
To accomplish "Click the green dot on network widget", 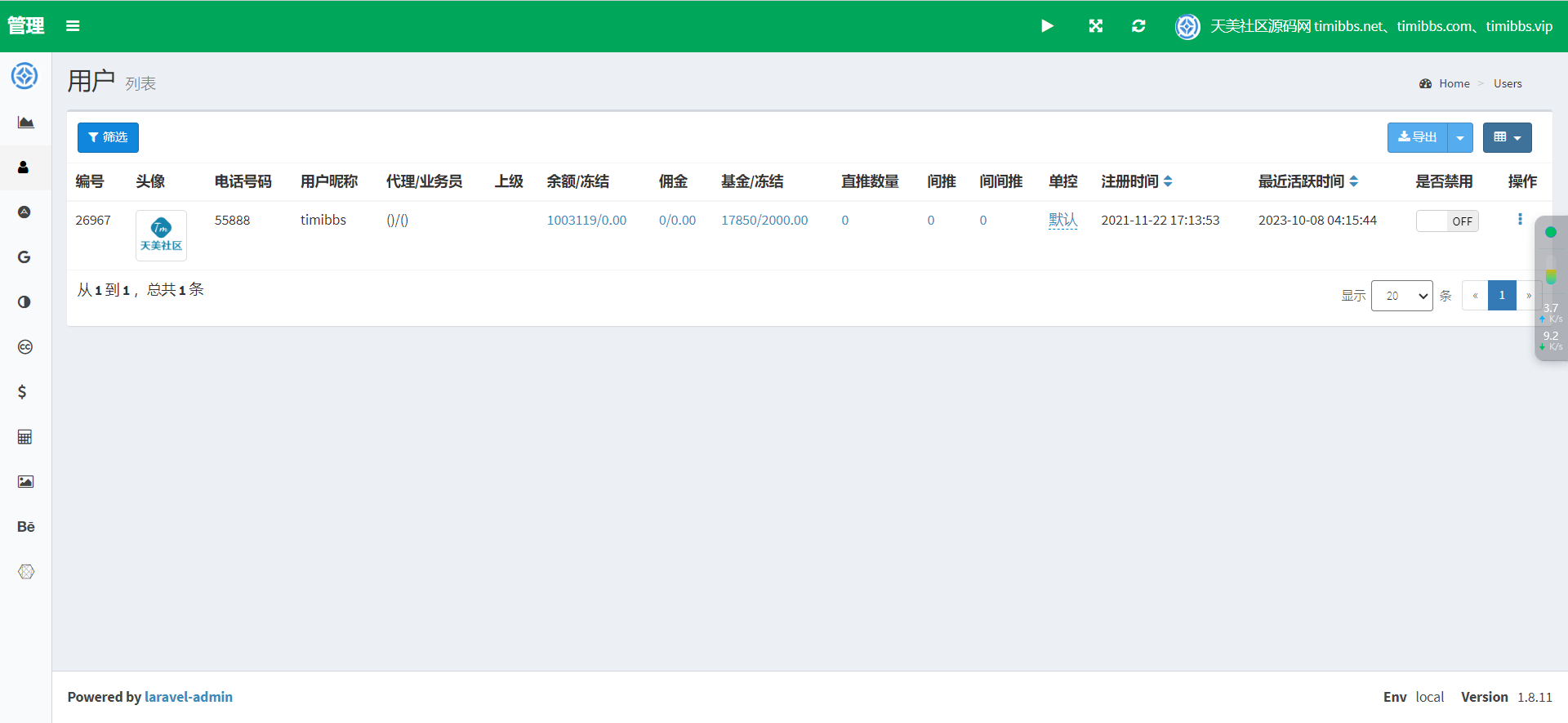I will (x=1551, y=232).
